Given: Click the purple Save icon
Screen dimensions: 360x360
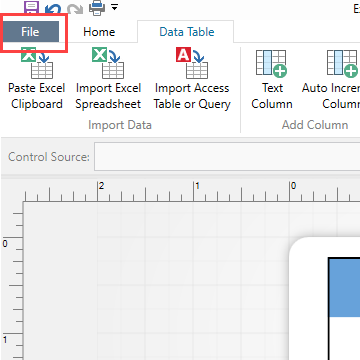Looking at the screenshot, I should tap(31, 7).
